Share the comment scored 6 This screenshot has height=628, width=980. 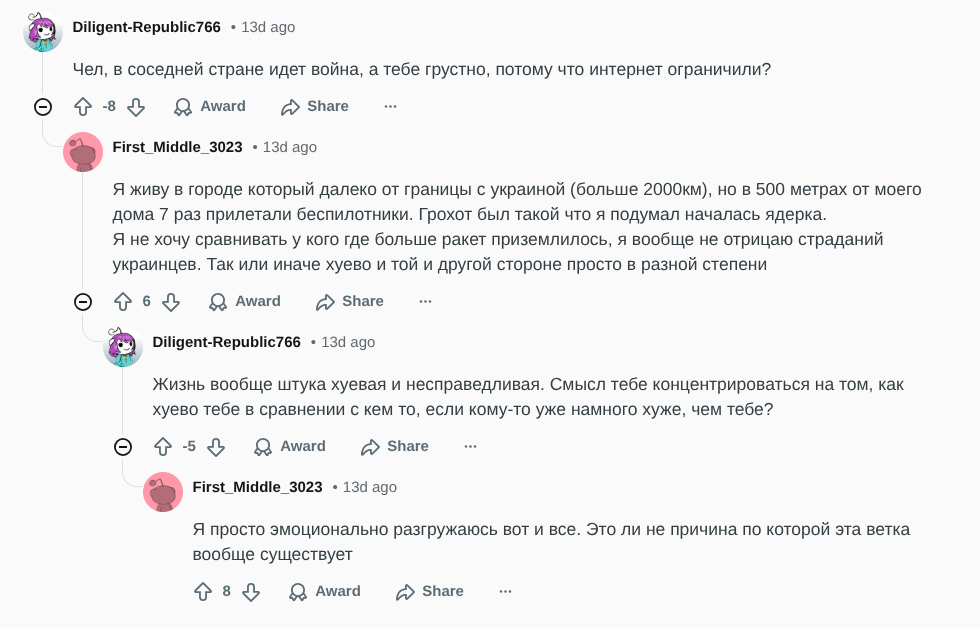point(350,301)
